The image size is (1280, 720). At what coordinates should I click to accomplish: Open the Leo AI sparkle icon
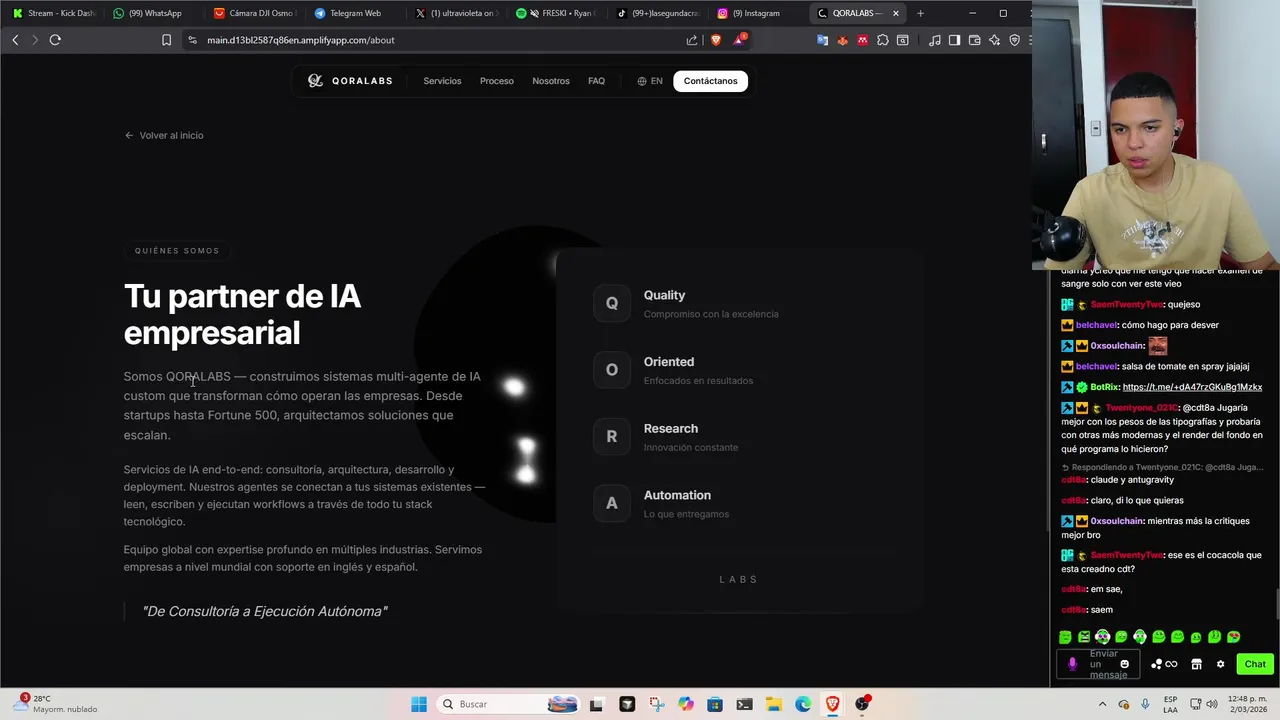click(x=994, y=40)
